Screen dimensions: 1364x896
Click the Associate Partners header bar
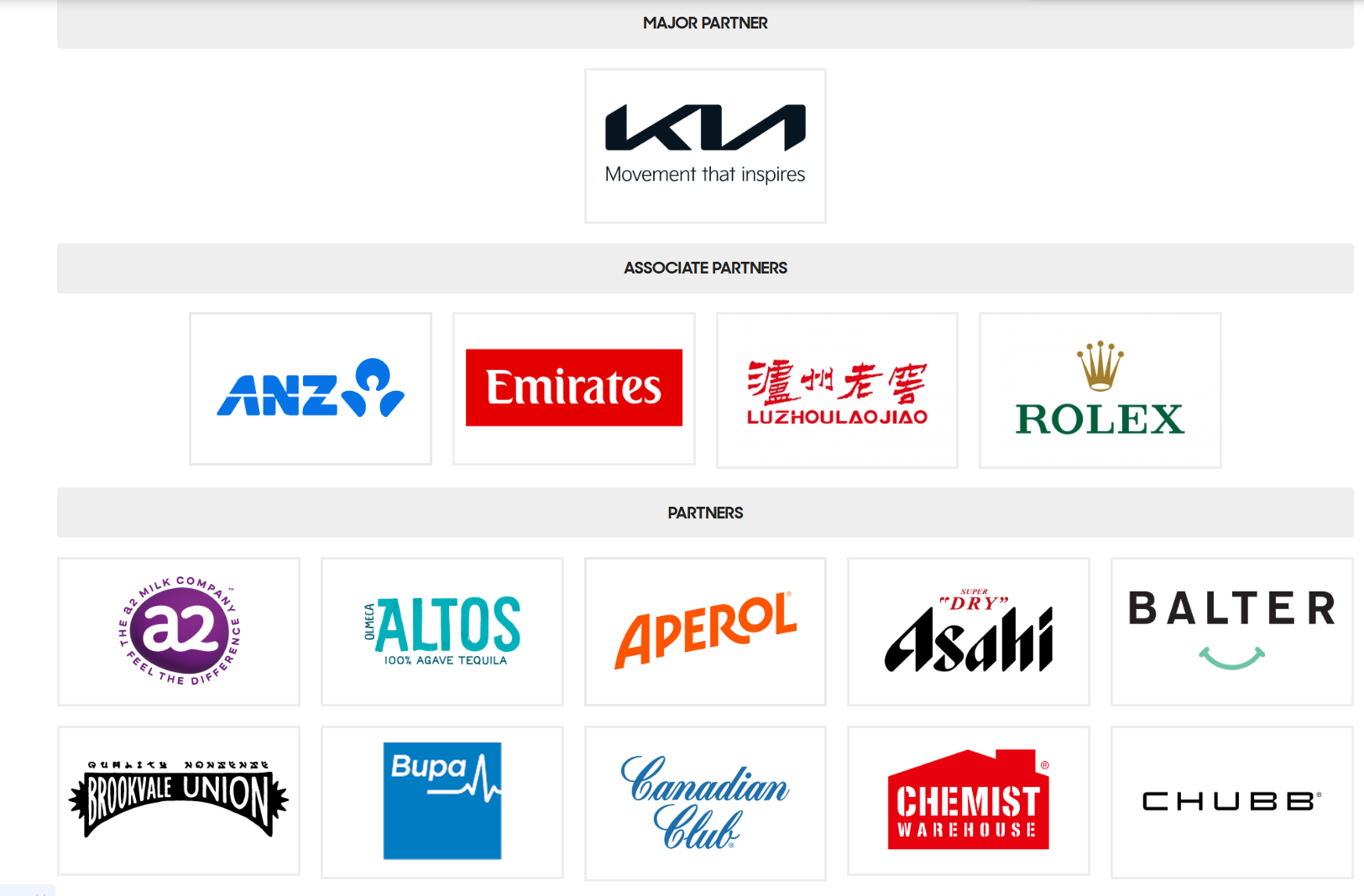[x=705, y=268]
